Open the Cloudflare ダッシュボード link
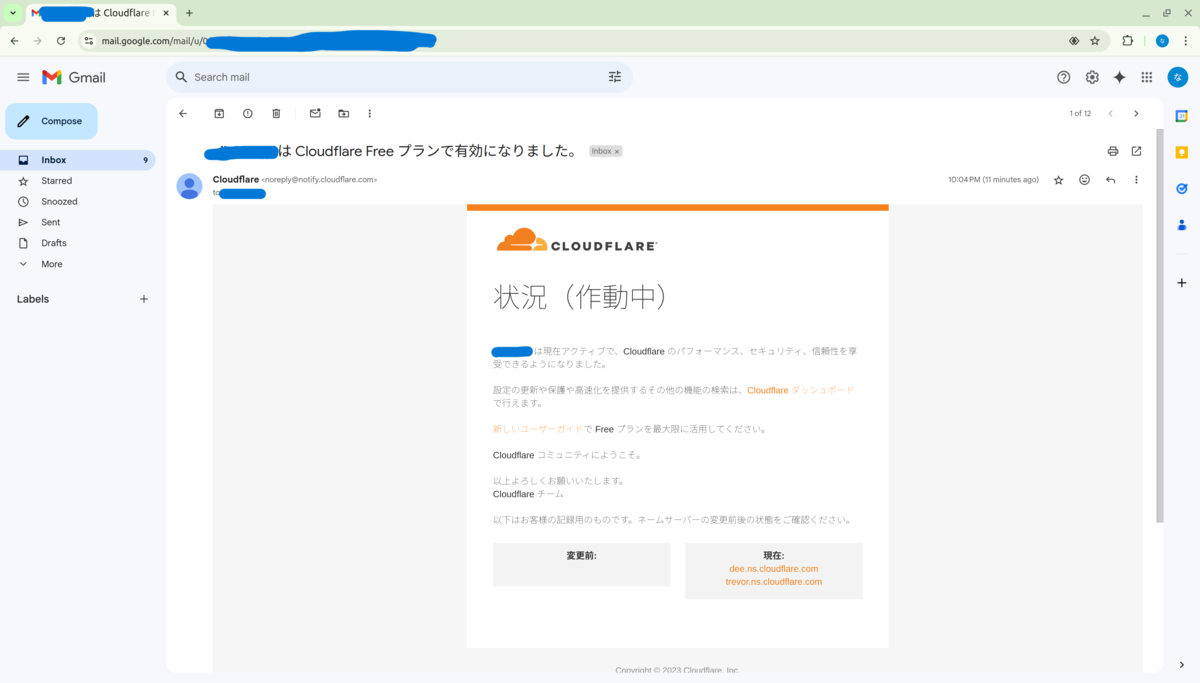1200x683 pixels. tap(800, 390)
